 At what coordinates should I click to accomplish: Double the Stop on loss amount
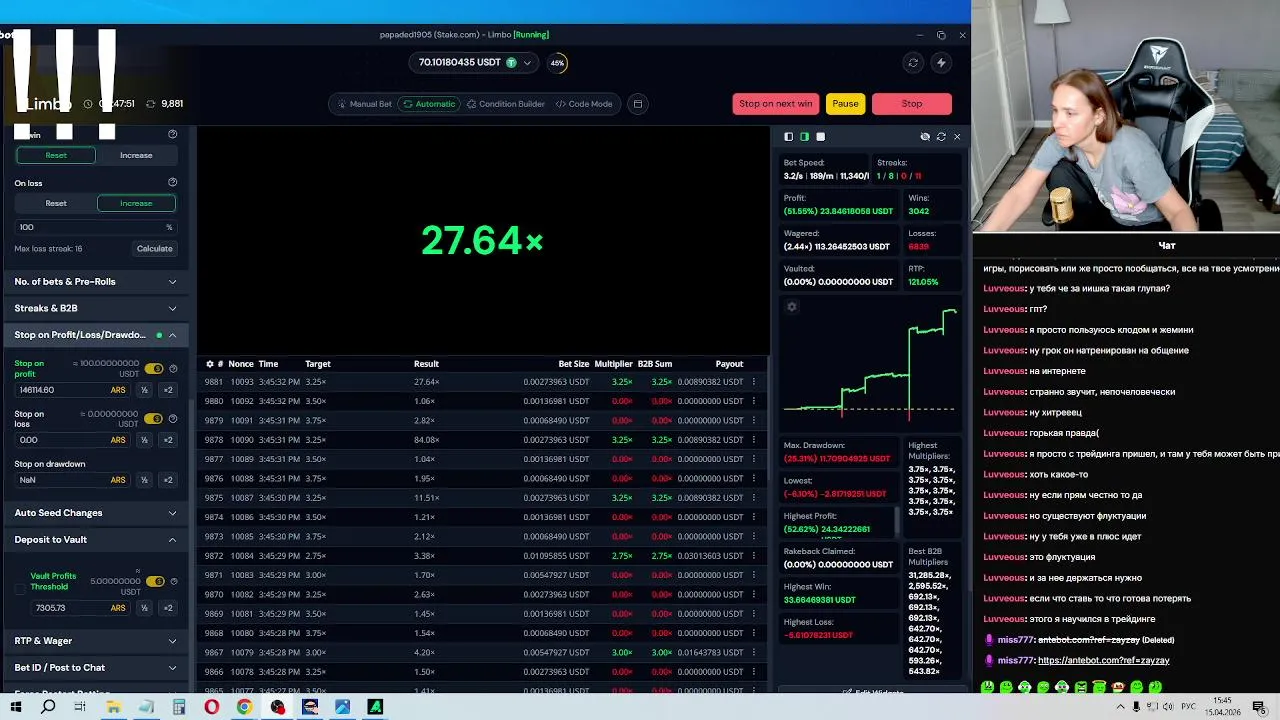pos(168,440)
